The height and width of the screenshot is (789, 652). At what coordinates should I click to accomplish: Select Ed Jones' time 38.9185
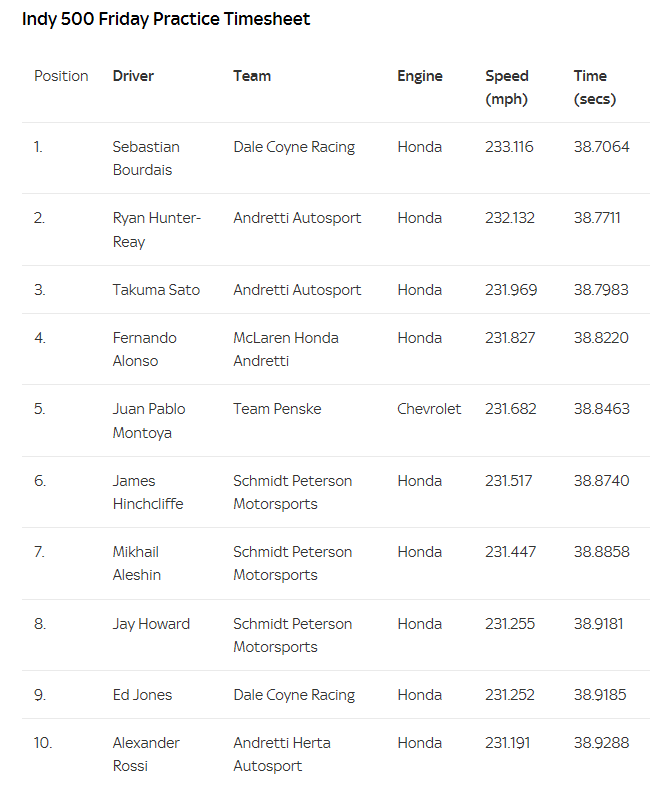pyautogui.click(x=600, y=695)
